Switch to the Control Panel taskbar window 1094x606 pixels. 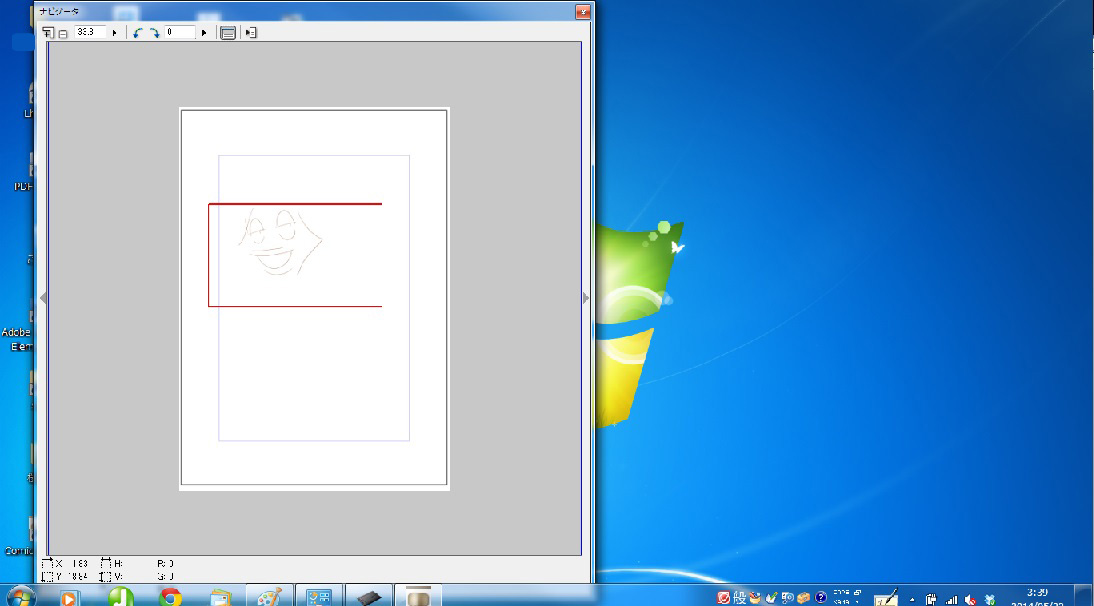(319, 597)
